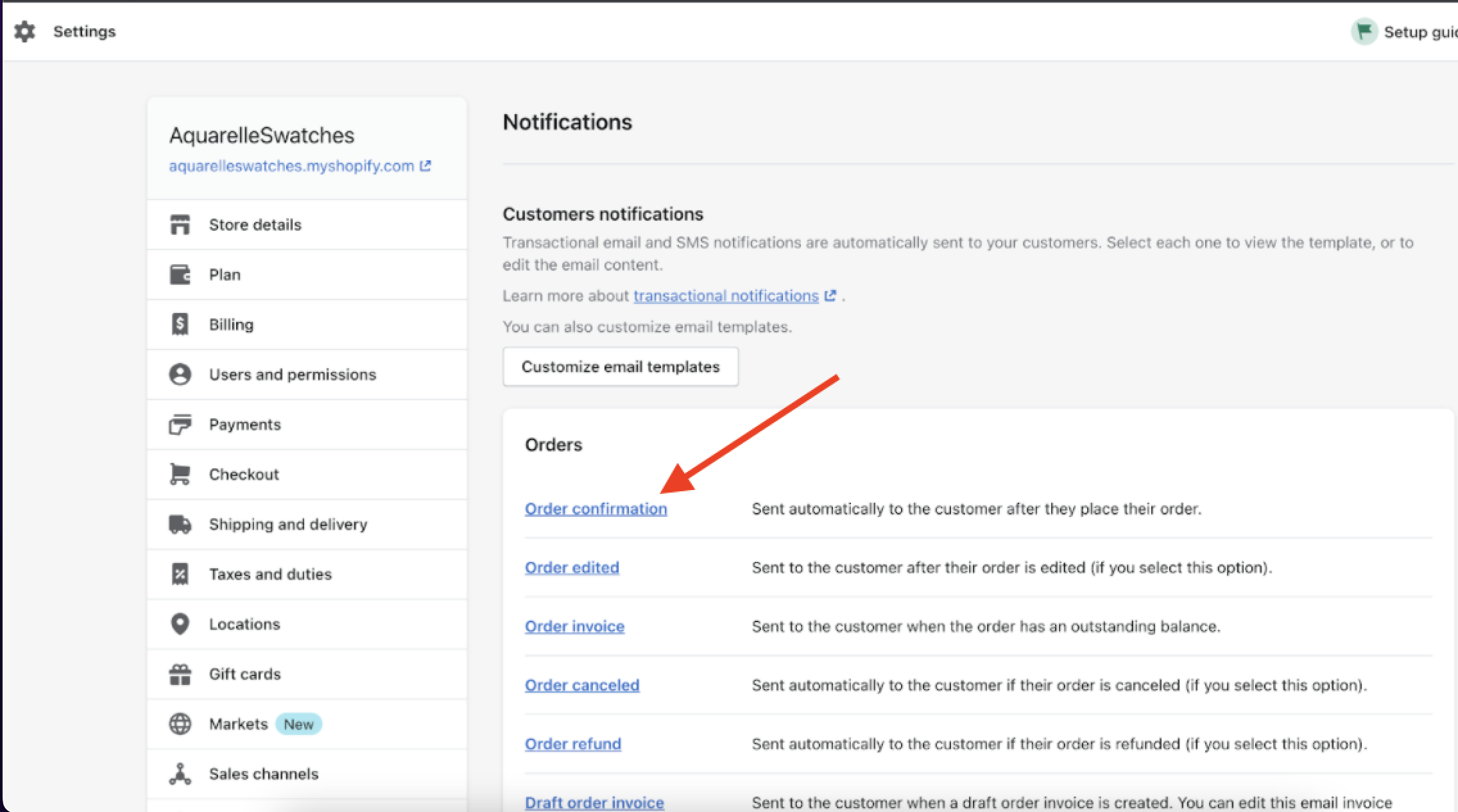Click the Gift cards present icon
The image size is (1458, 812).
pyautogui.click(x=180, y=674)
